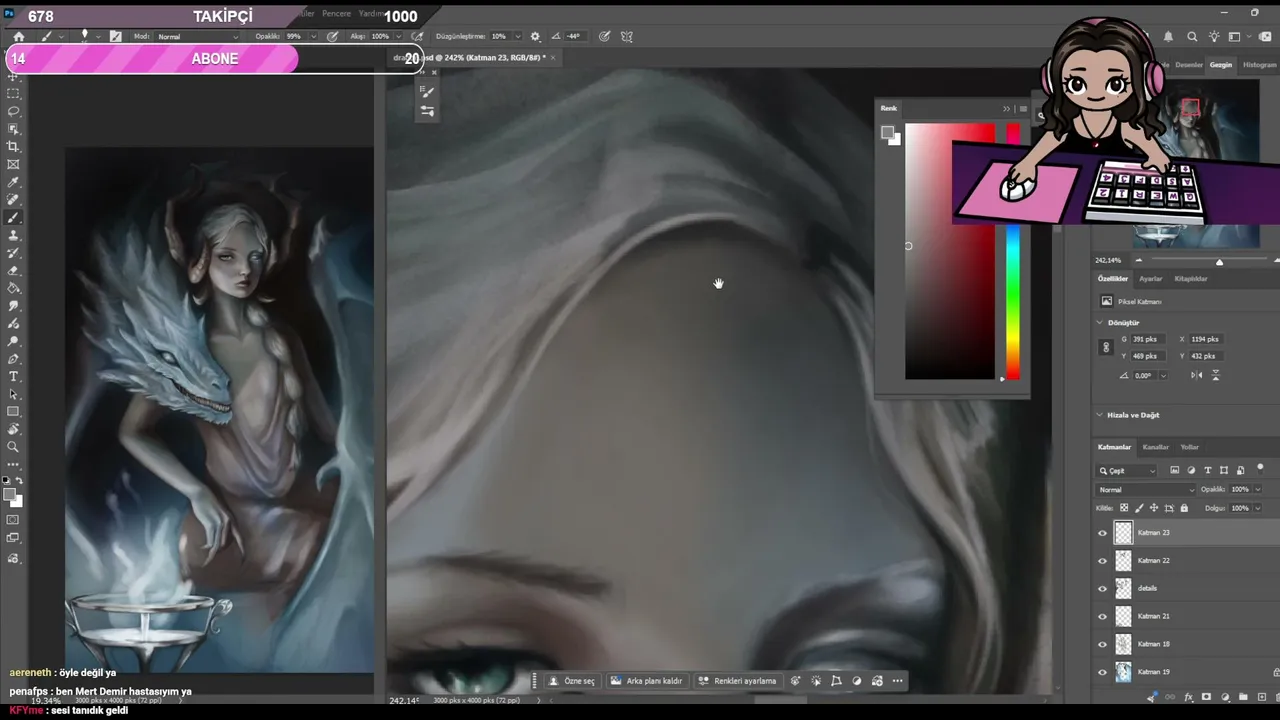Select the Eyedropper tool

14,182
